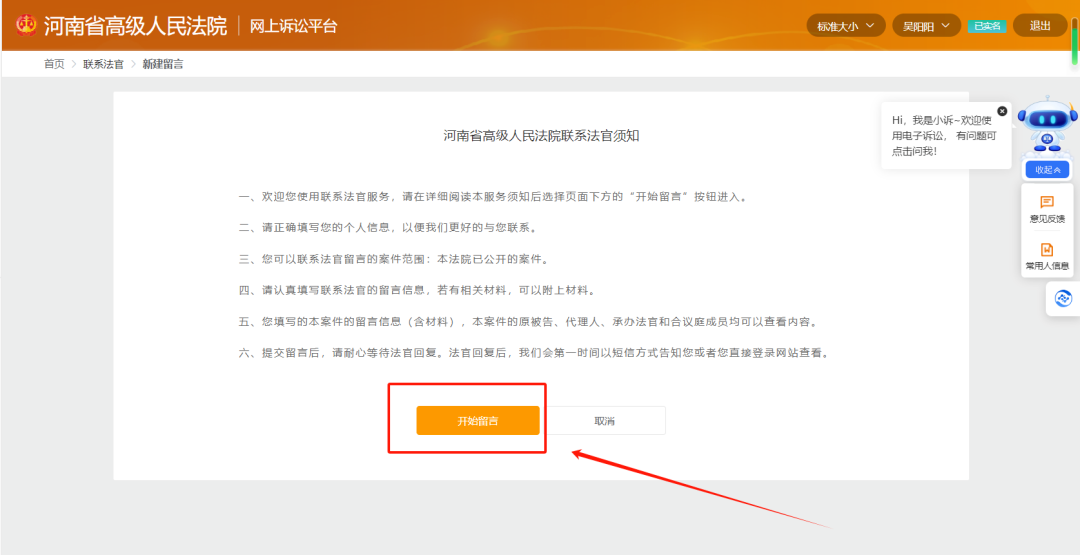
Task: Click the 联系法官须知 notice heading
Action: point(541,136)
